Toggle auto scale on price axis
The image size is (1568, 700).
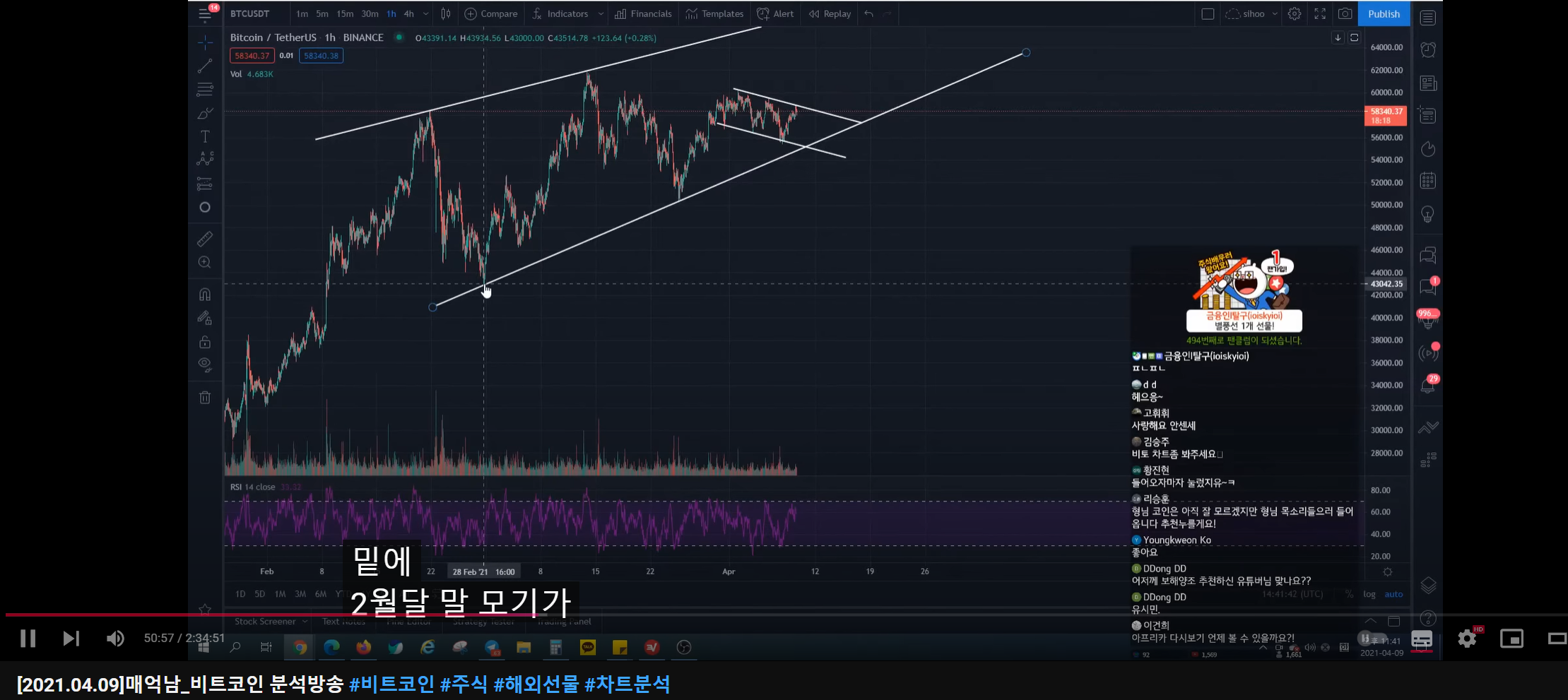pos(1393,594)
